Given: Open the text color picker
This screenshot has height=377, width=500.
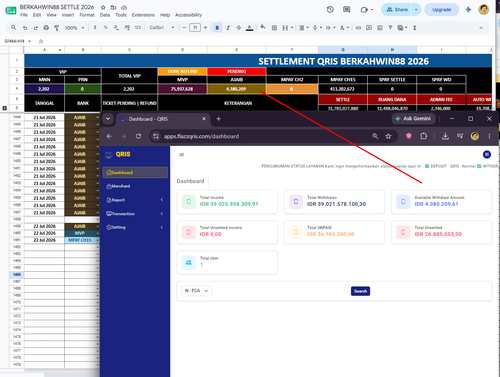Looking at the screenshot, I should pyautogui.click(x=249, y=28).
